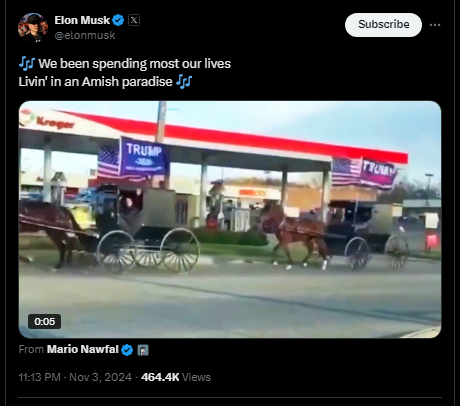The width and height of the screenshot is (460, 406).
Task: Open the @elonmusk handle link
Action: coord(85,35)
